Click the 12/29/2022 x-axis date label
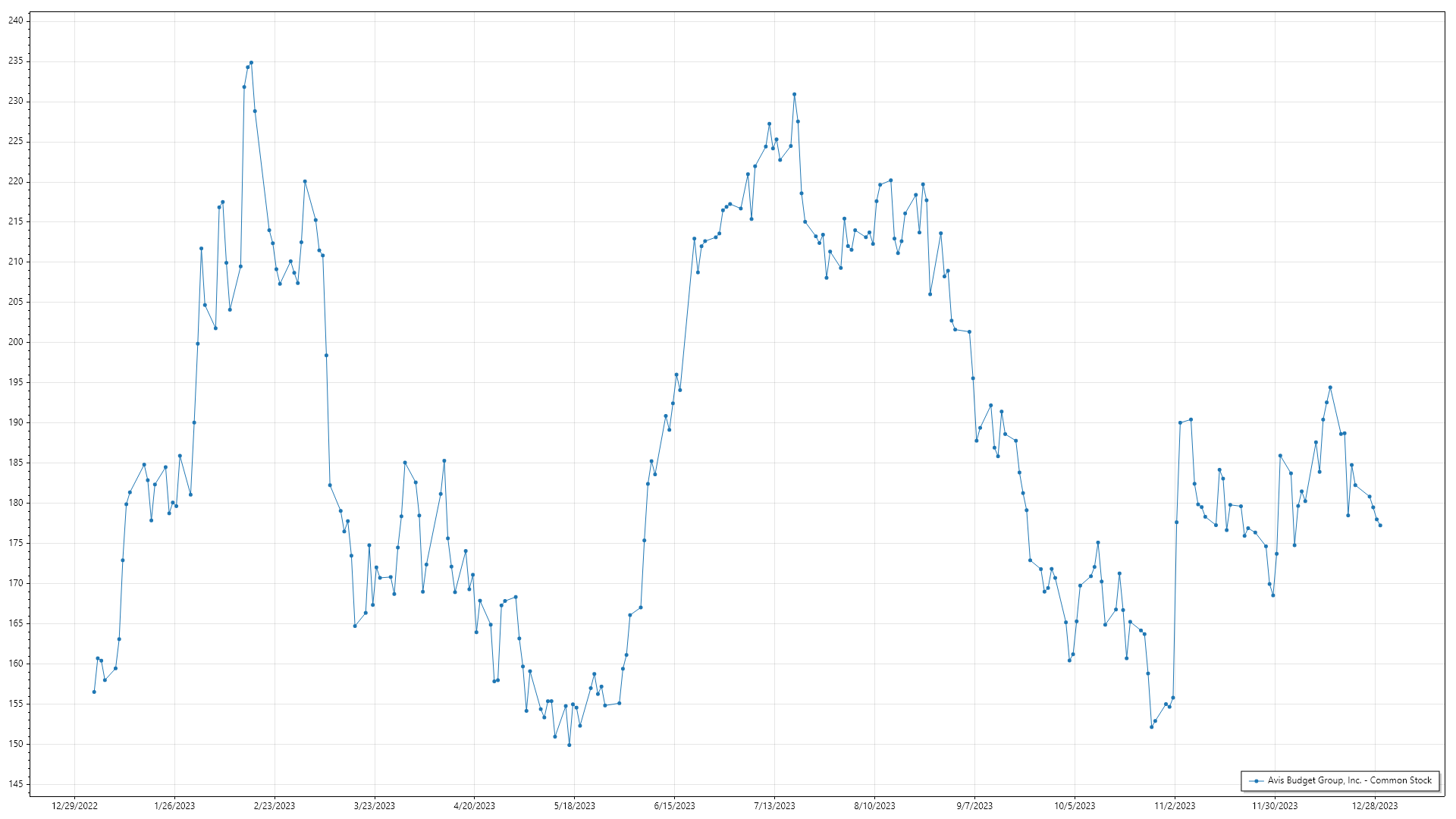Screen dimensions: 1456x819 tap(74, 806)
